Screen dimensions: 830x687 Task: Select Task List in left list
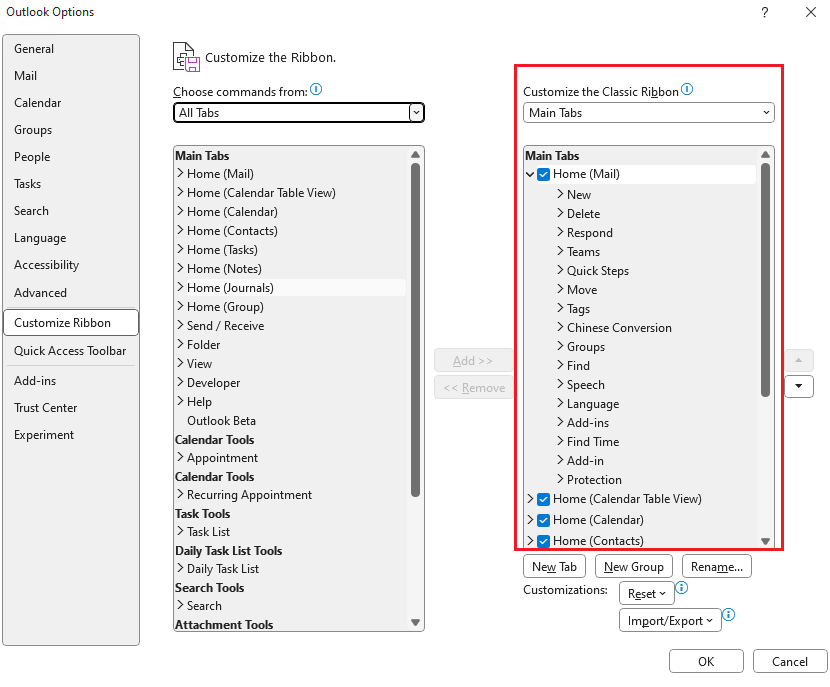[208, 532]
